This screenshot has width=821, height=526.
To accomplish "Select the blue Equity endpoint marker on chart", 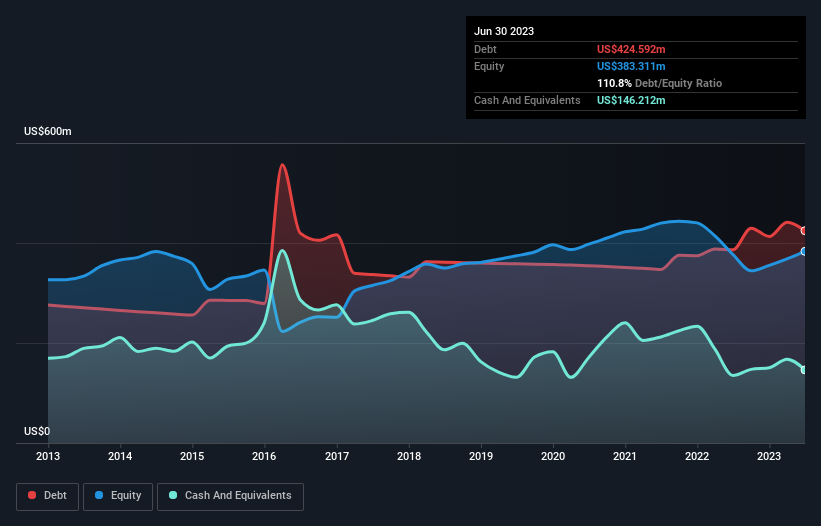I will tap(805, 252).
